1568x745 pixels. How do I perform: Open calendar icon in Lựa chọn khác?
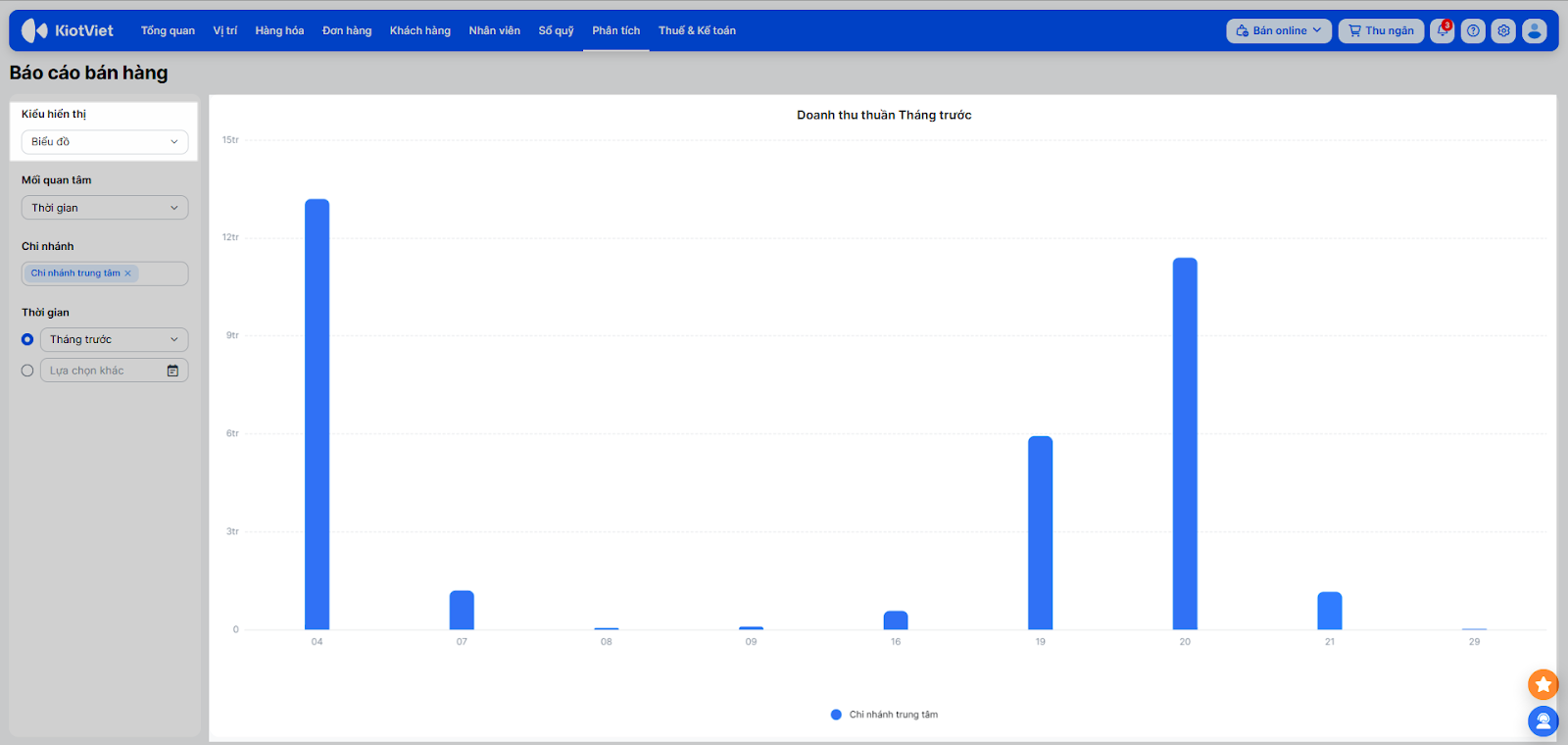tap(172, 371)
